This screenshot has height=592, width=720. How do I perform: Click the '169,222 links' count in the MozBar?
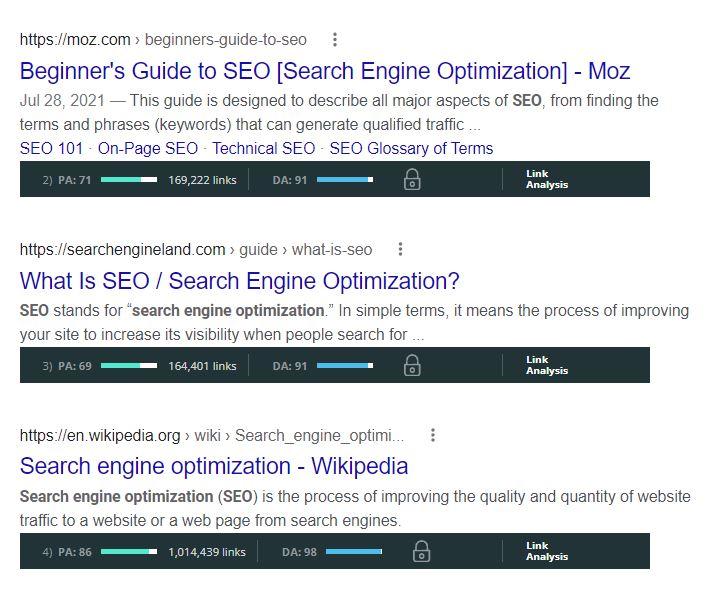pos(202,180)
